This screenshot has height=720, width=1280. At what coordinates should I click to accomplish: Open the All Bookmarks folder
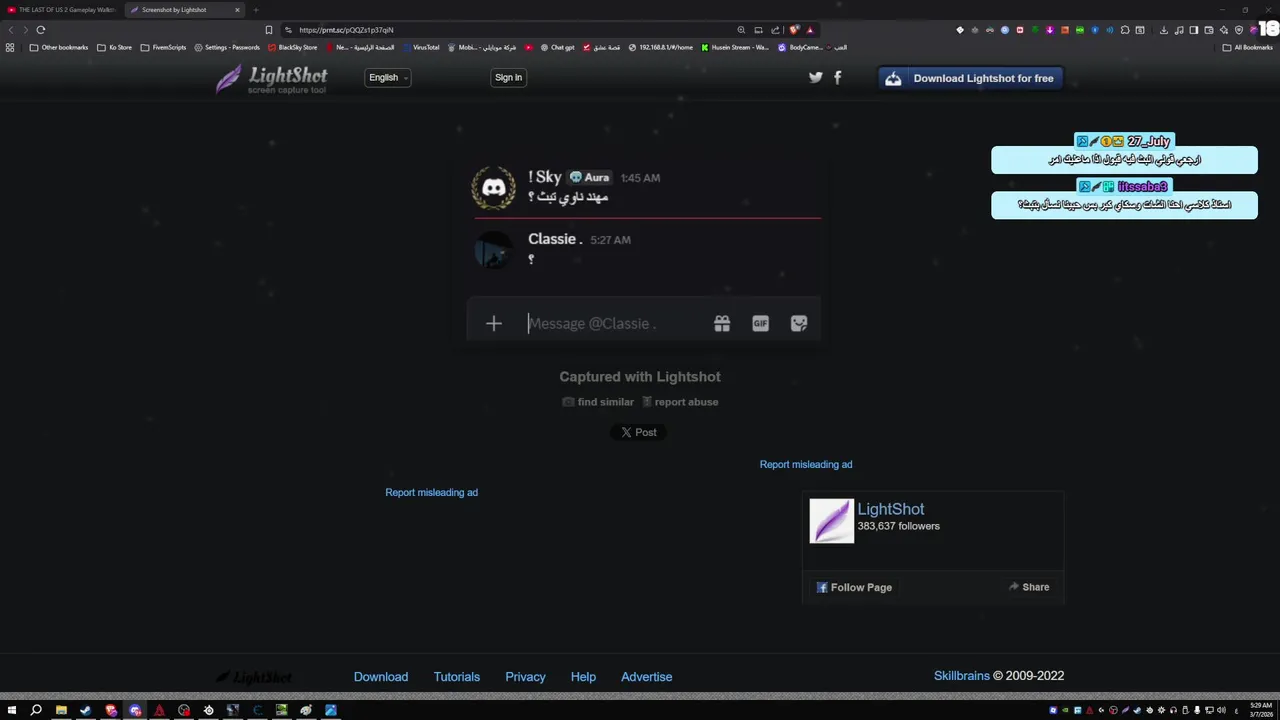coord(1248,47)
